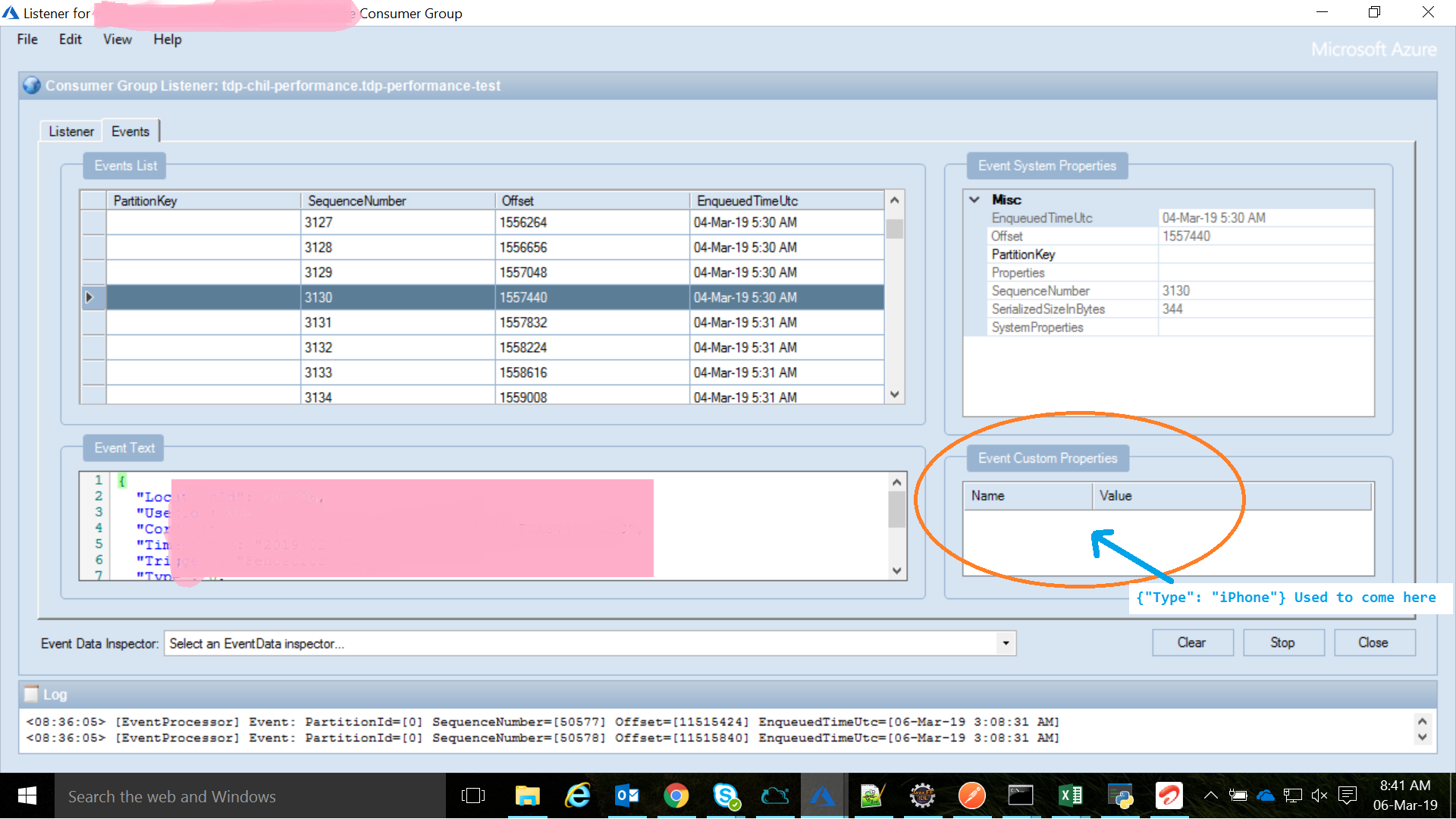Click the Log scroll down arrow

1423,737
